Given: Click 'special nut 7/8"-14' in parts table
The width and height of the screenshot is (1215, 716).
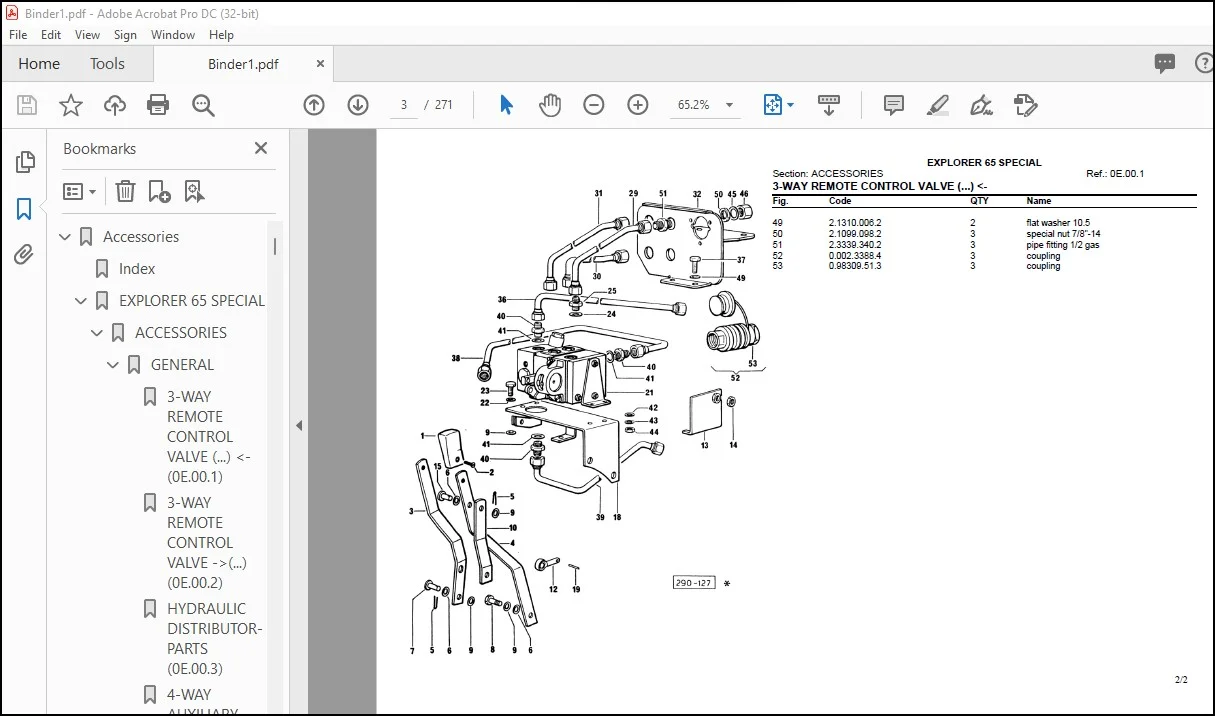Looking at the screenshot, I should coord(1063,234).
